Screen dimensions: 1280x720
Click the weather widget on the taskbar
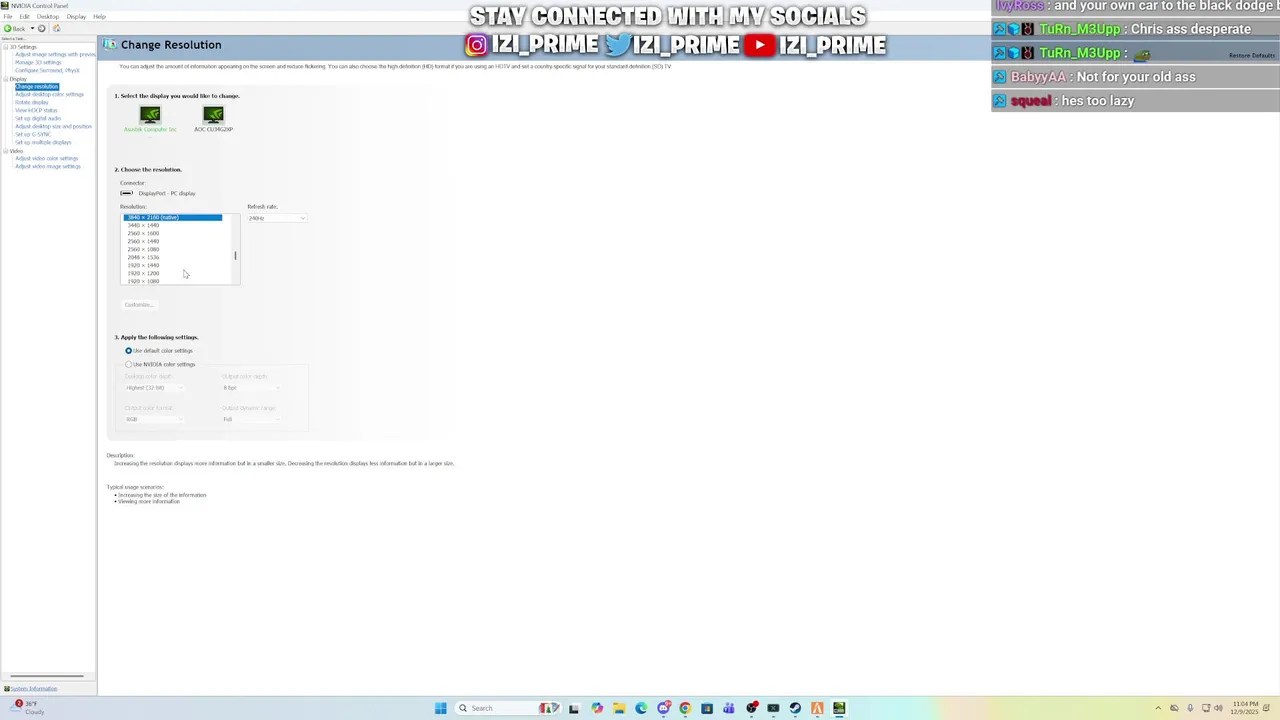point(28,707)
